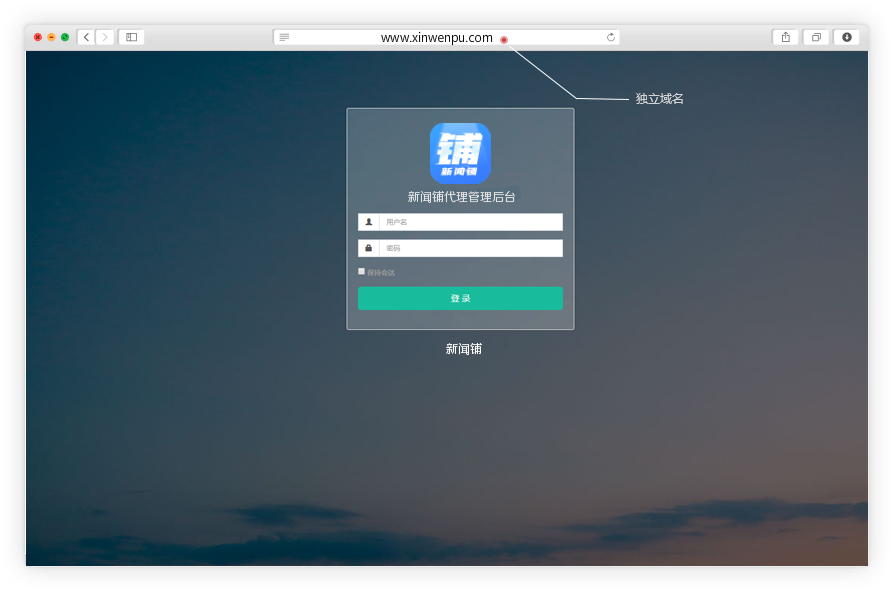The width and height of the screenshot is (893, 591).
Task: Click the lock icon beside the password field
Action: (x=368, y=248)
